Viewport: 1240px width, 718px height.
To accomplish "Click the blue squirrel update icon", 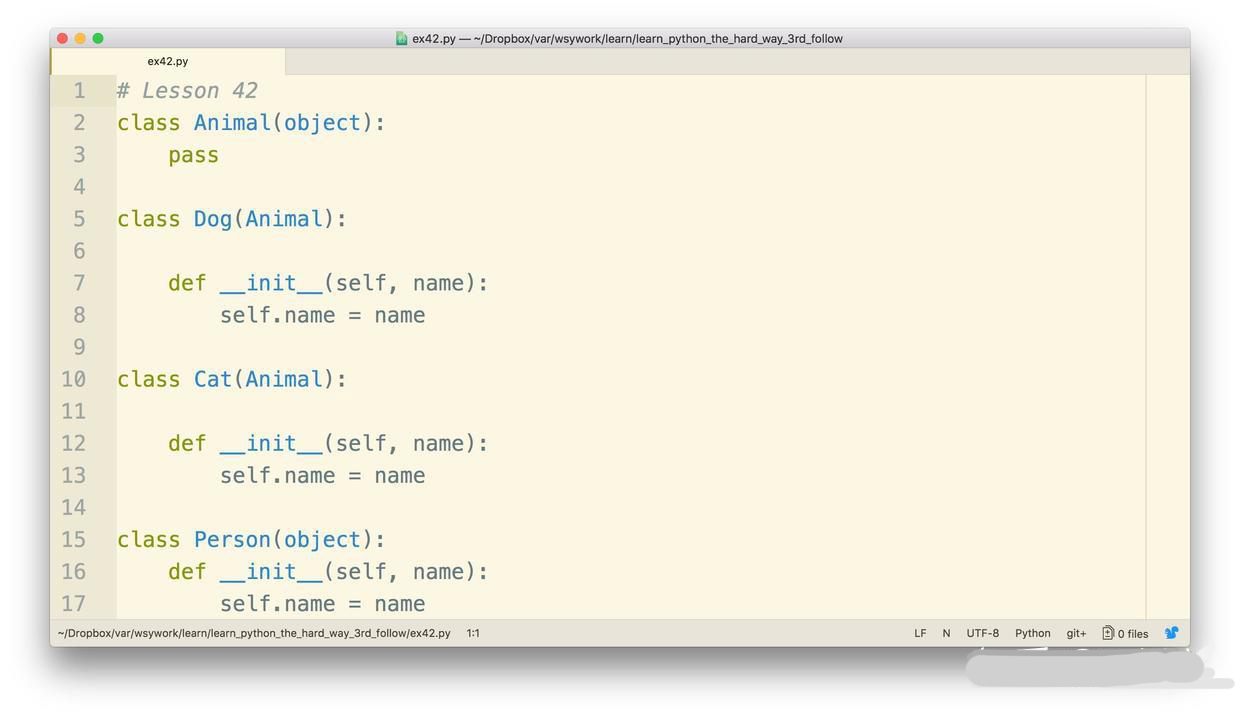I will (x=1171, y=633).
